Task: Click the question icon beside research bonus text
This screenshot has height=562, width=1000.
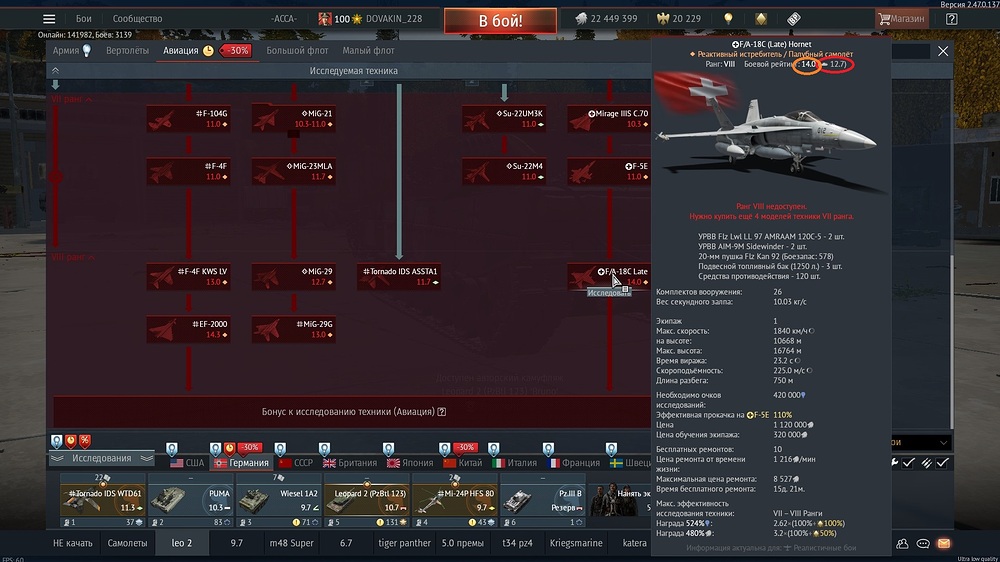Action: click(442, 411)
